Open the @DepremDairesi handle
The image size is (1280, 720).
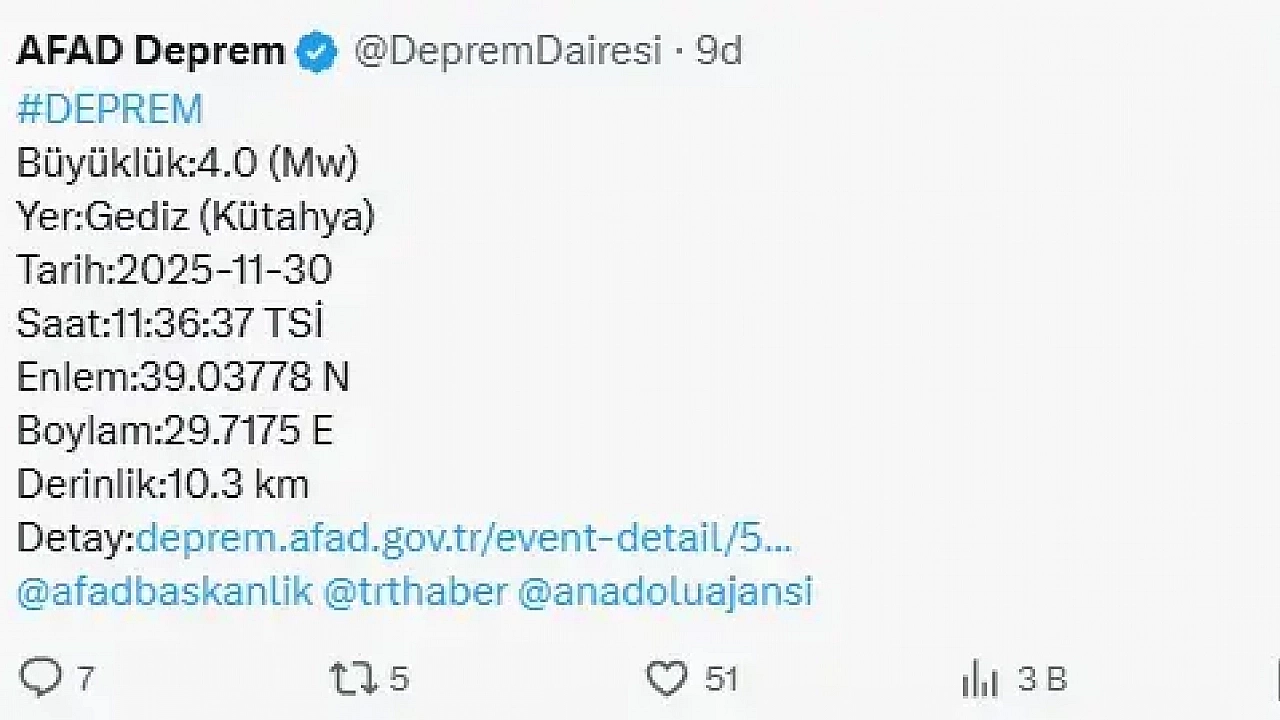[508, 52]
